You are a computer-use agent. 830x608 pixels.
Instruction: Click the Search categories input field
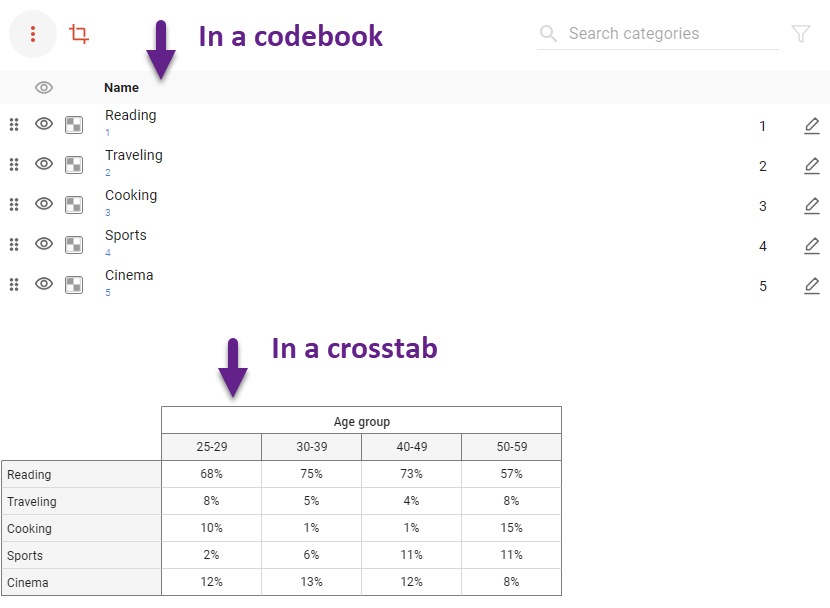tap(668, 34)
